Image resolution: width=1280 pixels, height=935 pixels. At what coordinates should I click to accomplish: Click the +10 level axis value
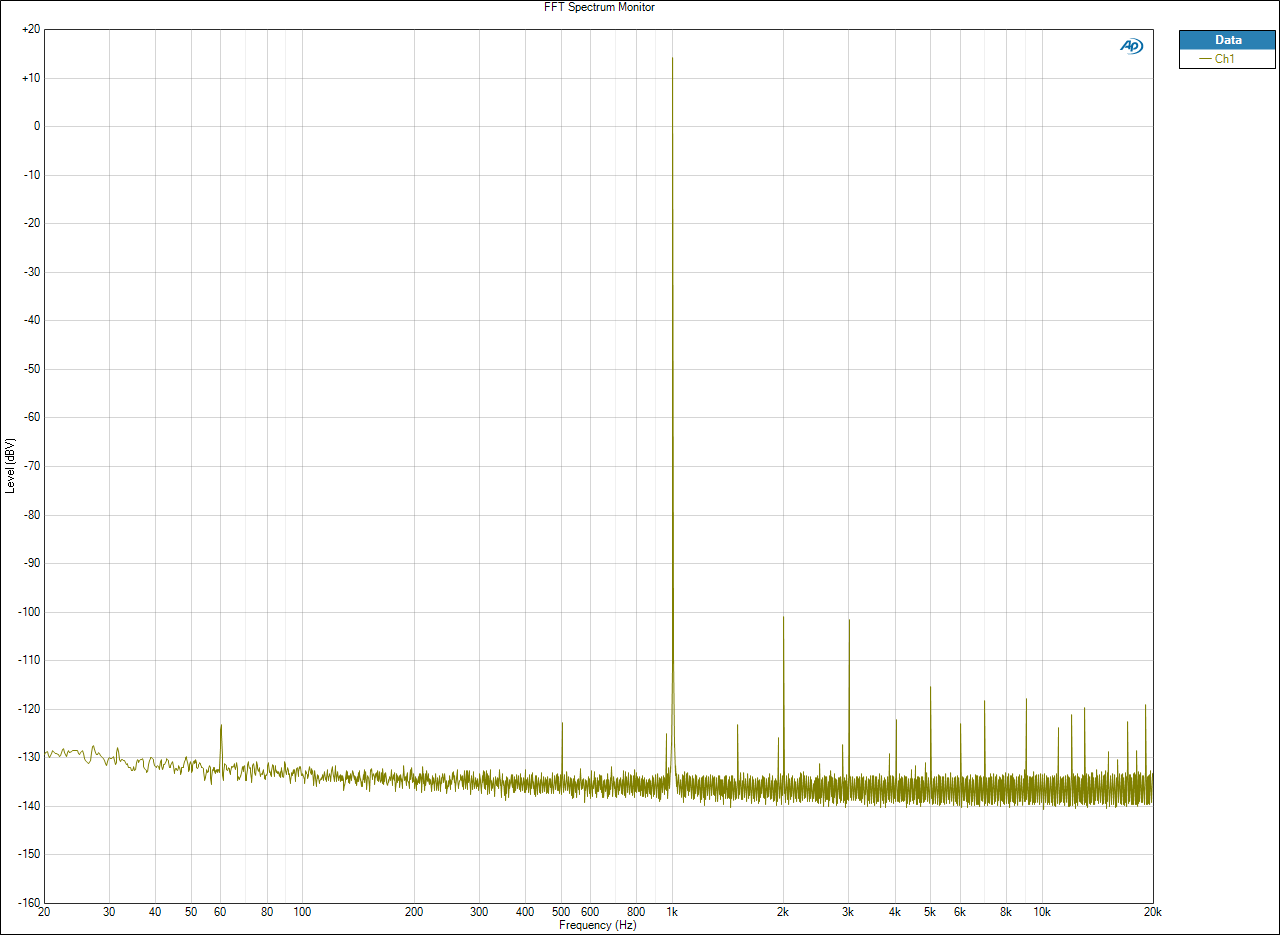coord(30,78)
